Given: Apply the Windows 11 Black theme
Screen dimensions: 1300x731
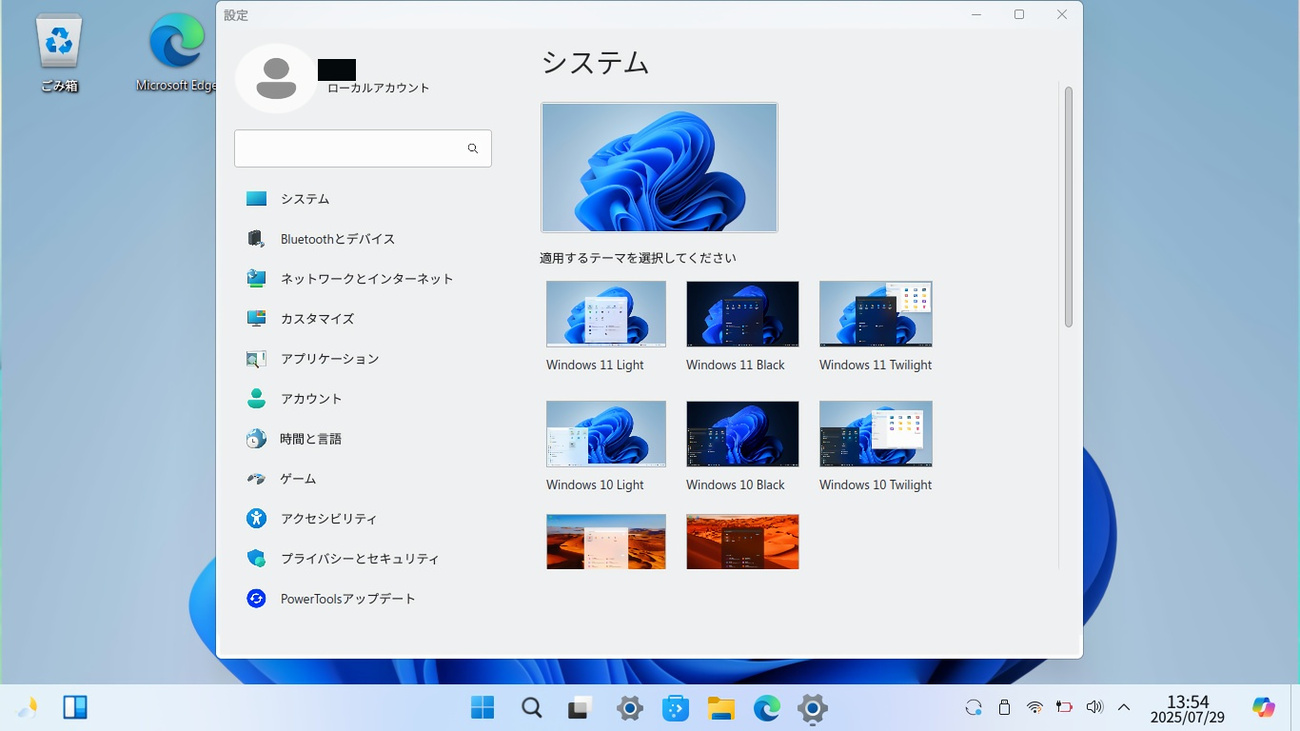Looking at the screenshot, I should pos(742,327).
